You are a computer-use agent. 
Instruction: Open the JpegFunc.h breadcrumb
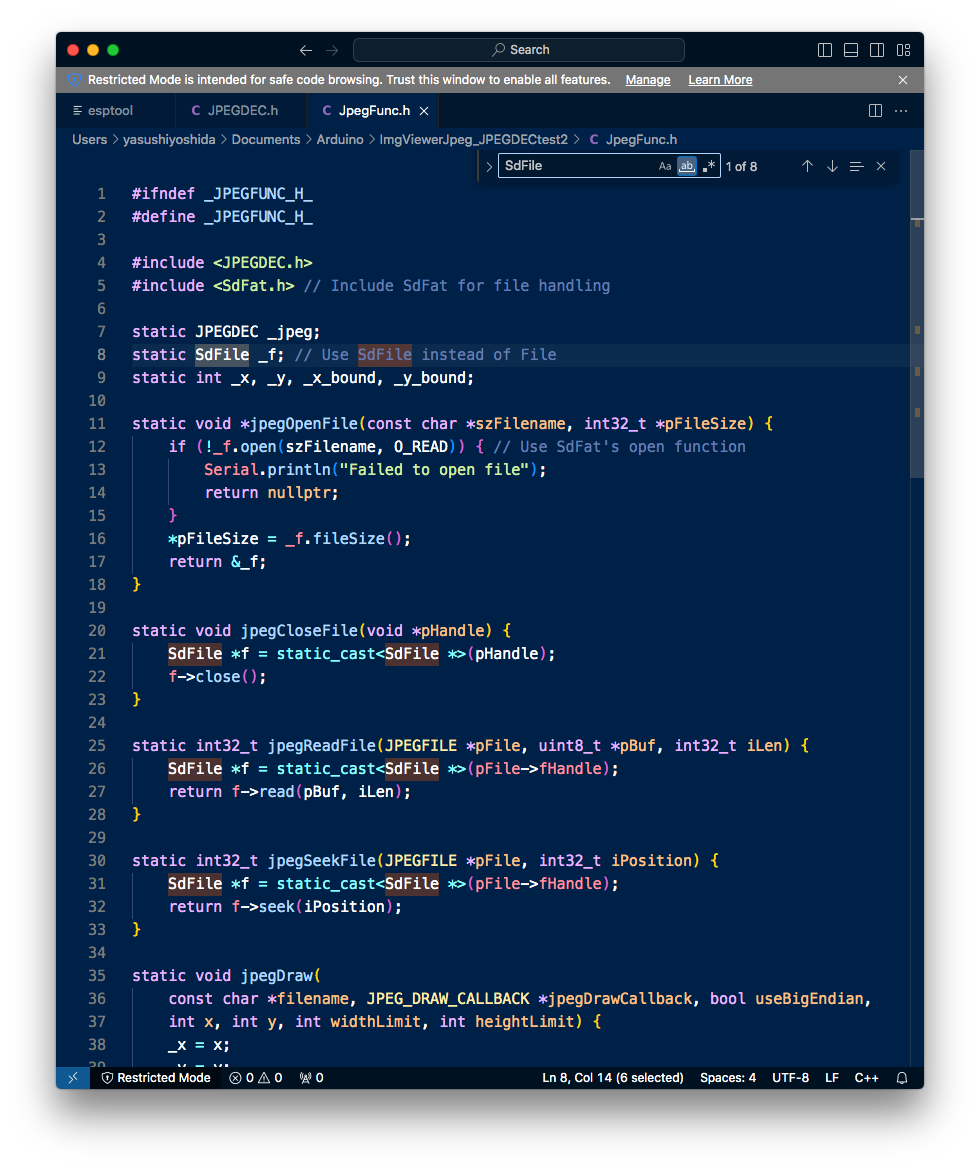[x=633, y=139]
